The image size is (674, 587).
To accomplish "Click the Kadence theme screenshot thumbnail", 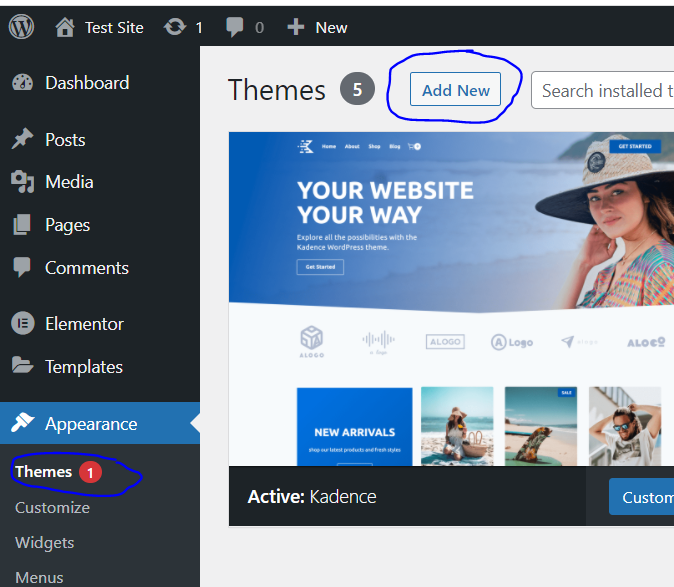I will click(x=451, y=299).
